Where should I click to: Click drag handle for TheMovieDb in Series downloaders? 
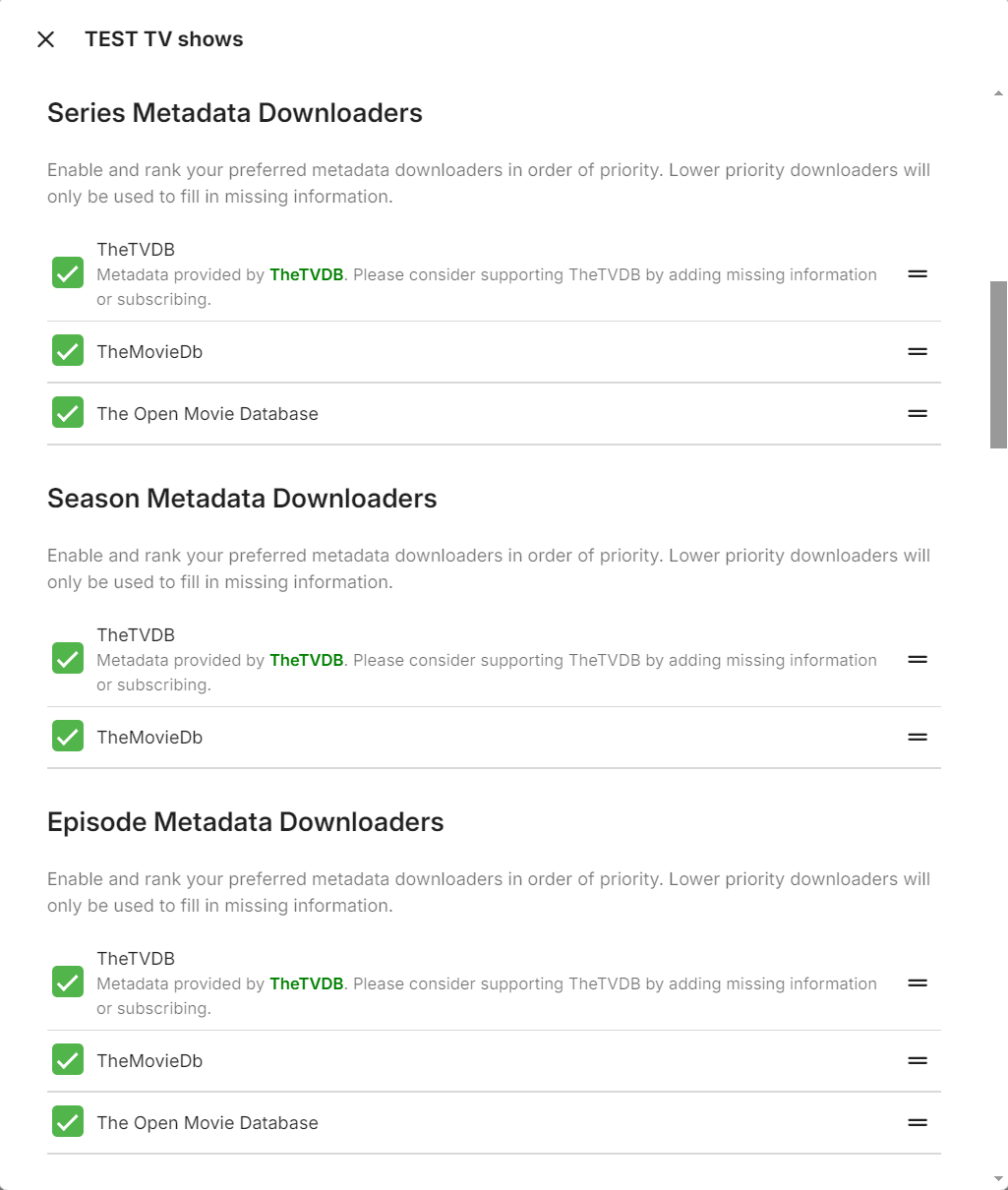click(x=918, y=352)
